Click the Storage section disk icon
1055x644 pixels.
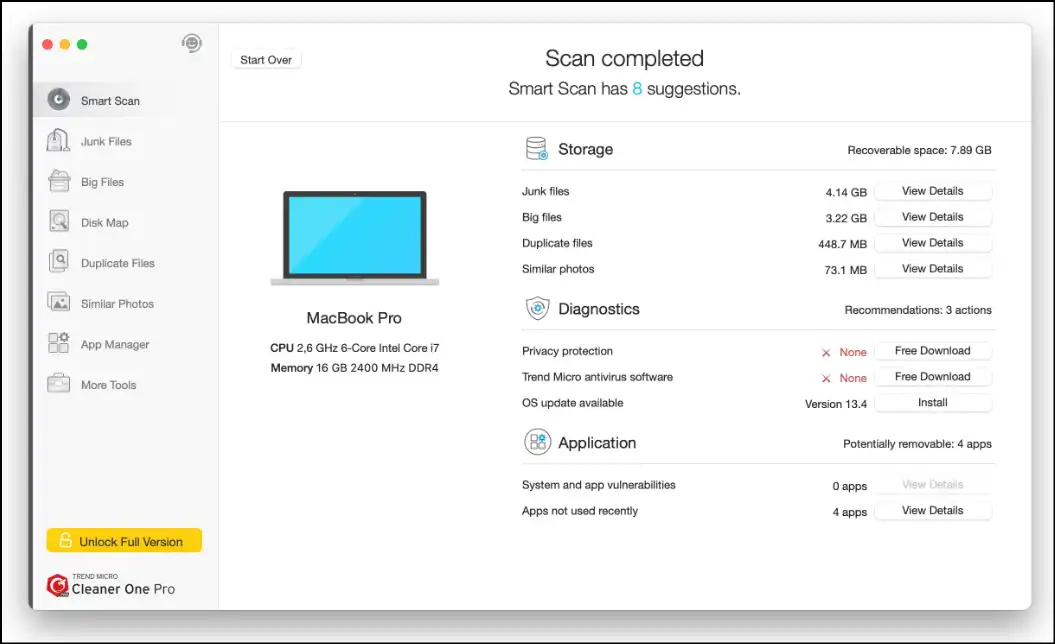pos(537,149)
